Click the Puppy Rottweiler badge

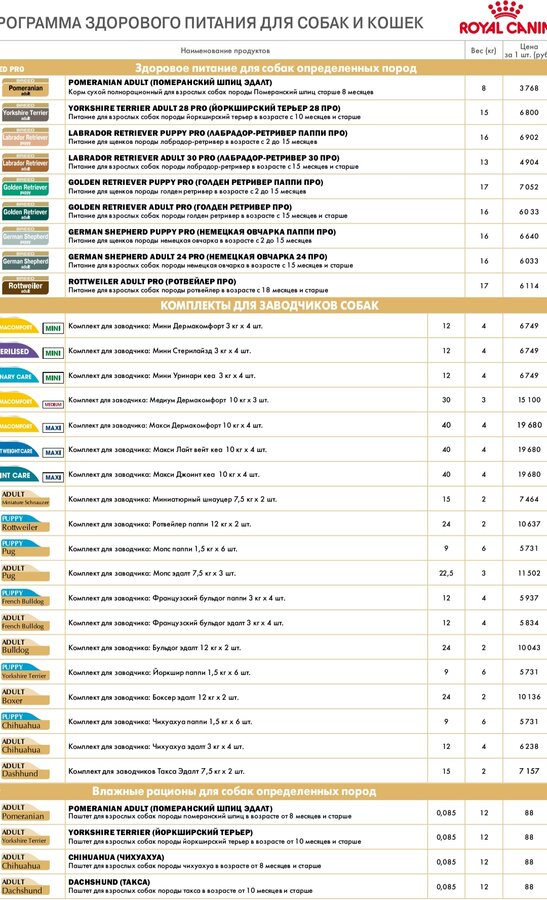click(25, 523)
